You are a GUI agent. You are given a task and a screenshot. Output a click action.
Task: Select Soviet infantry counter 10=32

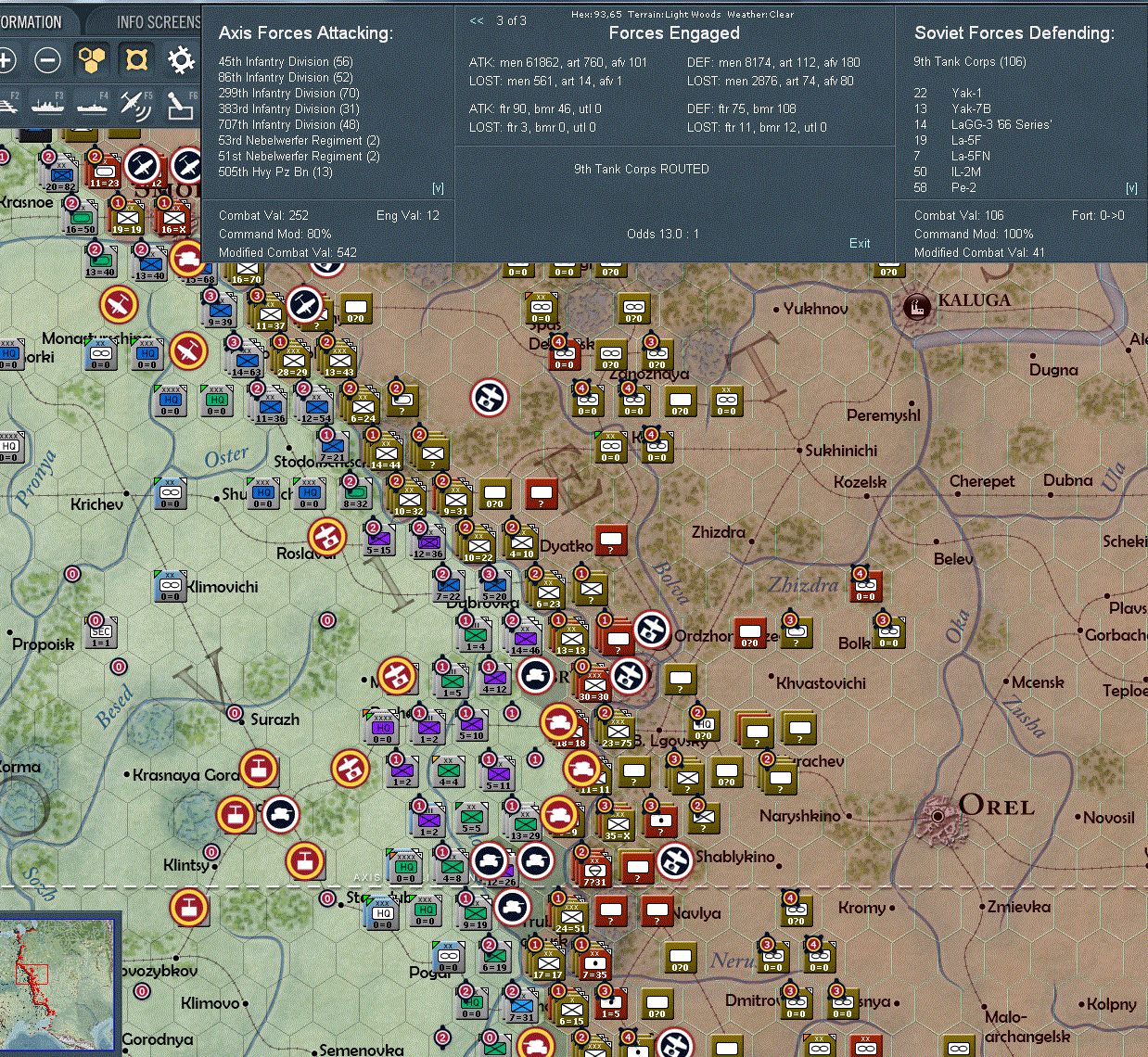click(409, 500)
